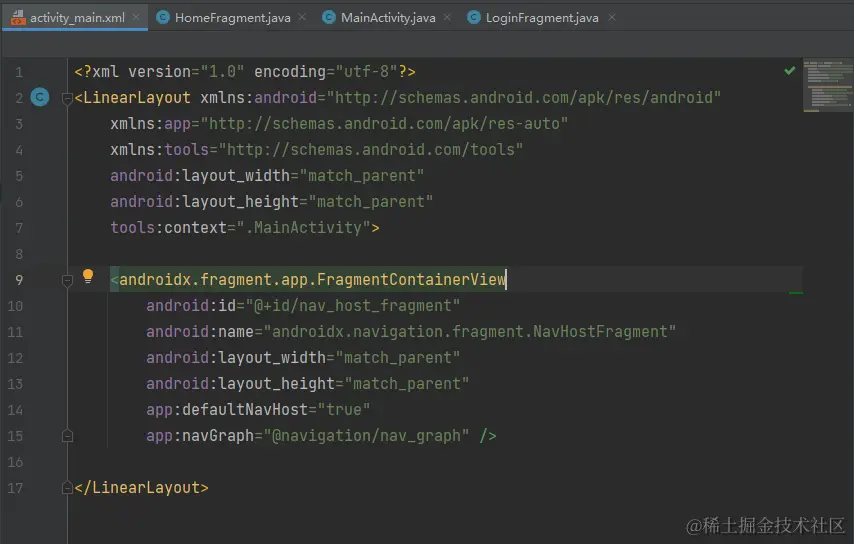Click the fold end marker on line 15
854x544 pixels.
point(68,436)
